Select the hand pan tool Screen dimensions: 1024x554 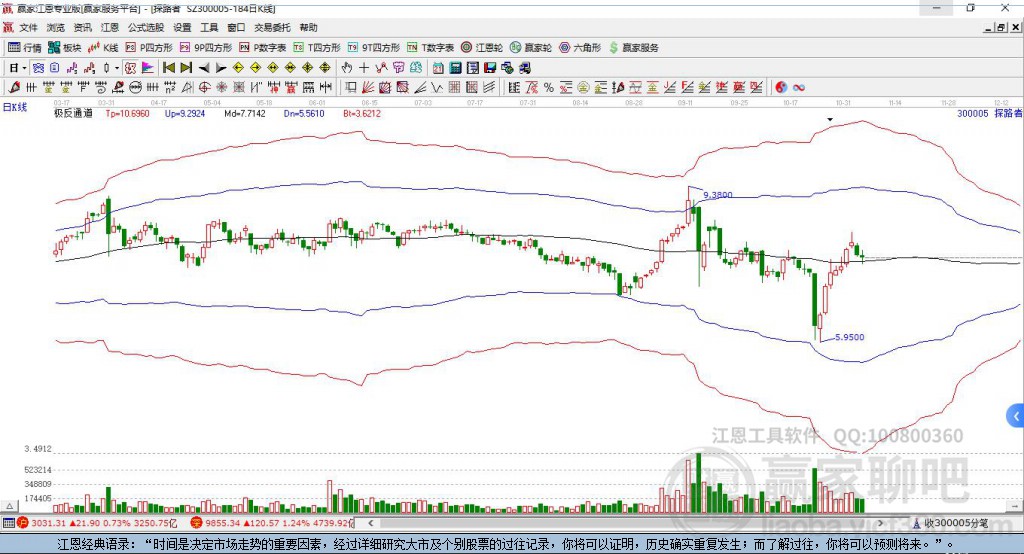(x=346, y=68)
